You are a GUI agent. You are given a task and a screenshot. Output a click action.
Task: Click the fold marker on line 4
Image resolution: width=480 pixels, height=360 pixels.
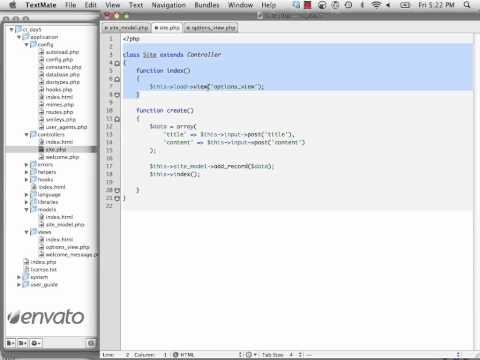117,63
